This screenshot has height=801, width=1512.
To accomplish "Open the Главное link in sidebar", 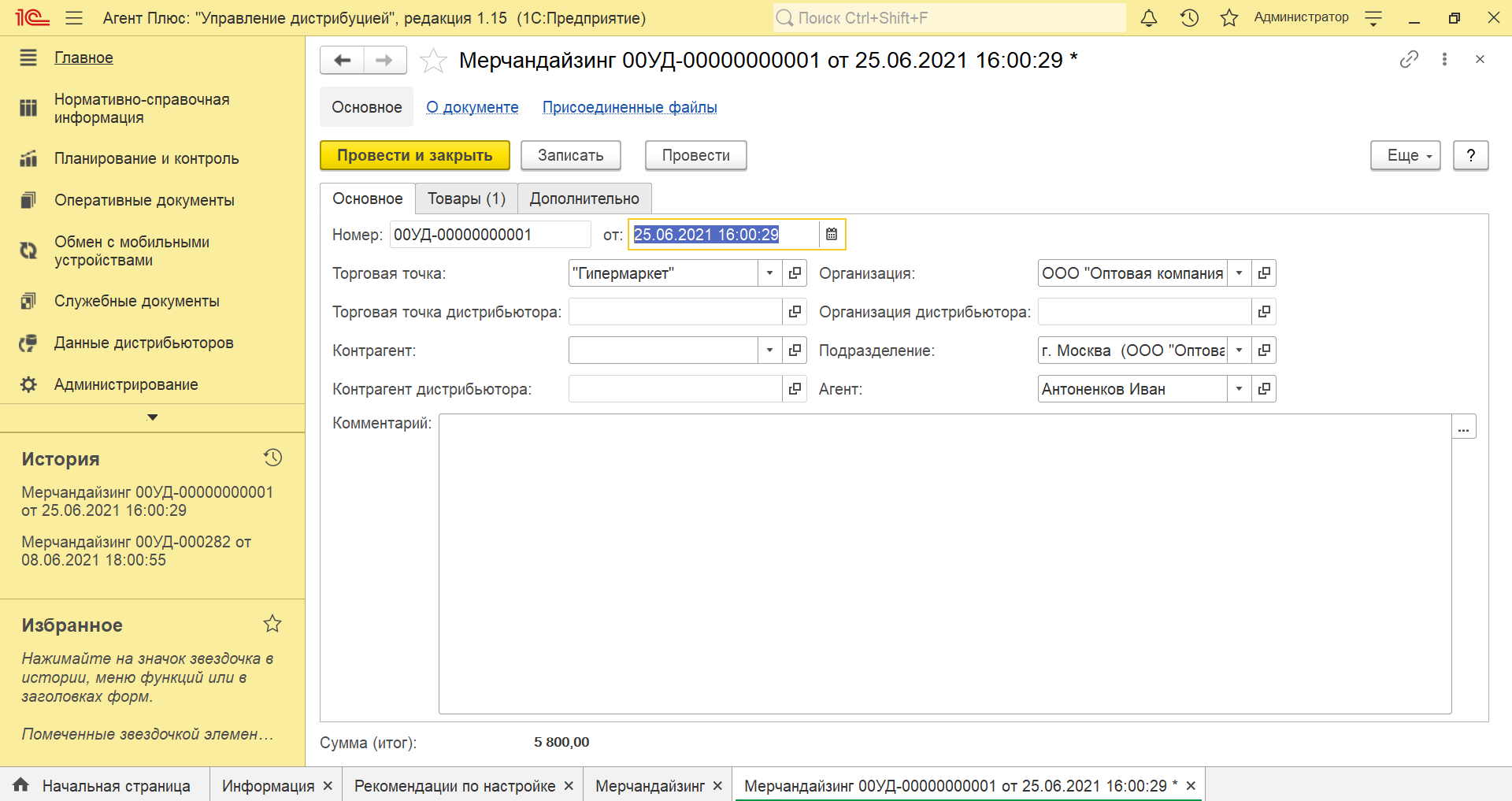I will pyautogui.click(x=83, y=57).
